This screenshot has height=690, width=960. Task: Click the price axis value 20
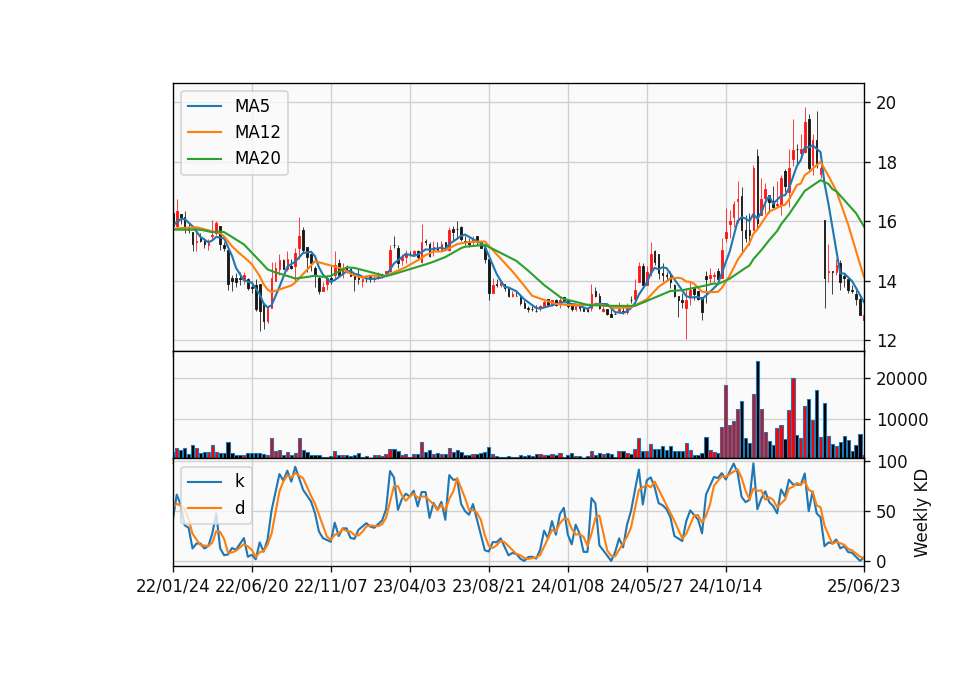click(886, 103)
